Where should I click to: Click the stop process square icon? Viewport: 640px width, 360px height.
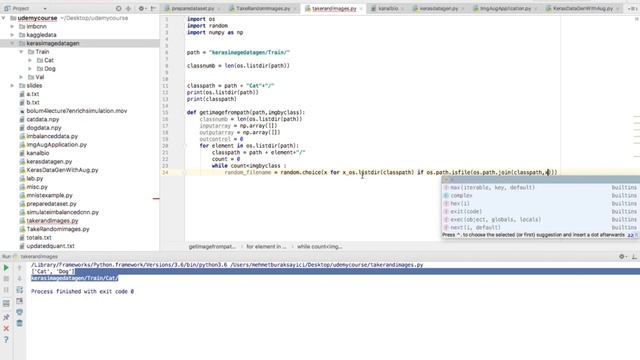pos(6,279)
